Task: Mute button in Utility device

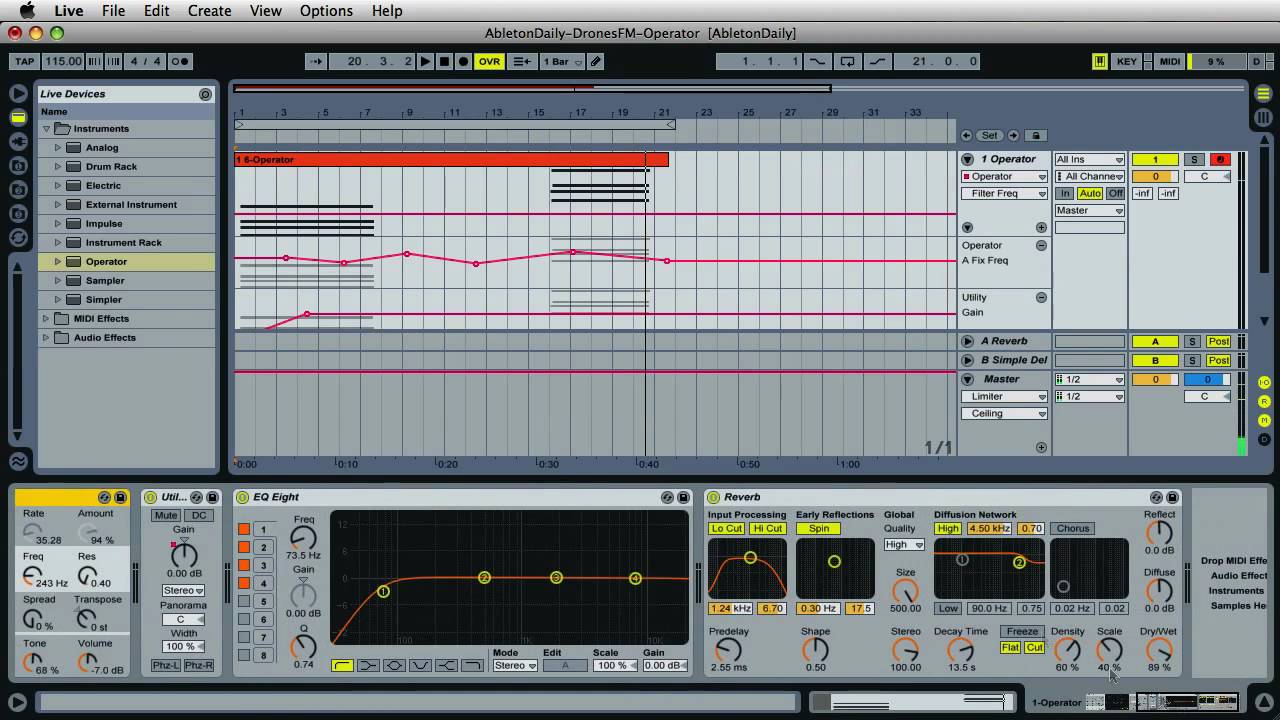Action: pos(165,516)
